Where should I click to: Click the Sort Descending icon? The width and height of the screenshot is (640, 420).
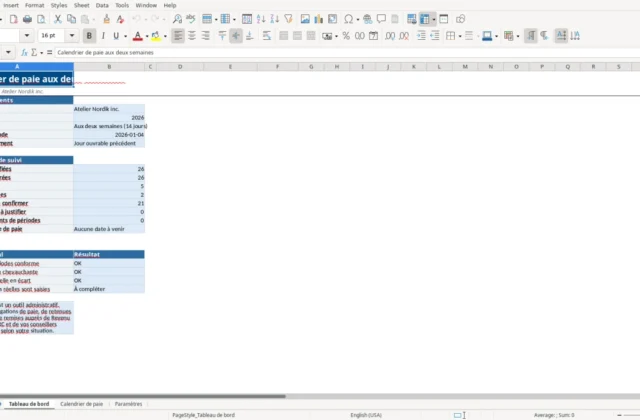[275, 19]
